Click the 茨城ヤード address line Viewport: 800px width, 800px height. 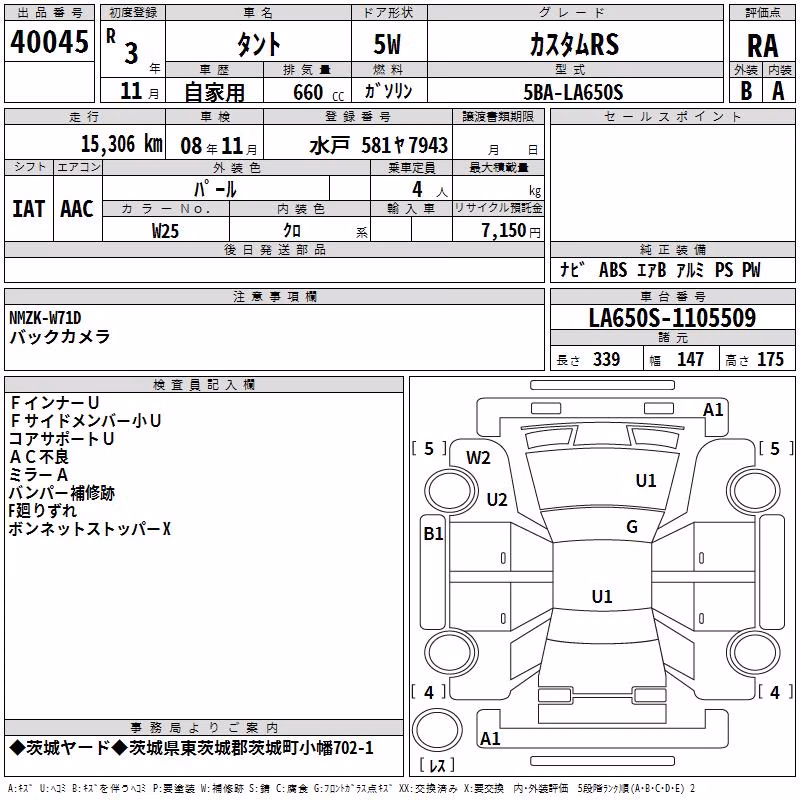192,748
